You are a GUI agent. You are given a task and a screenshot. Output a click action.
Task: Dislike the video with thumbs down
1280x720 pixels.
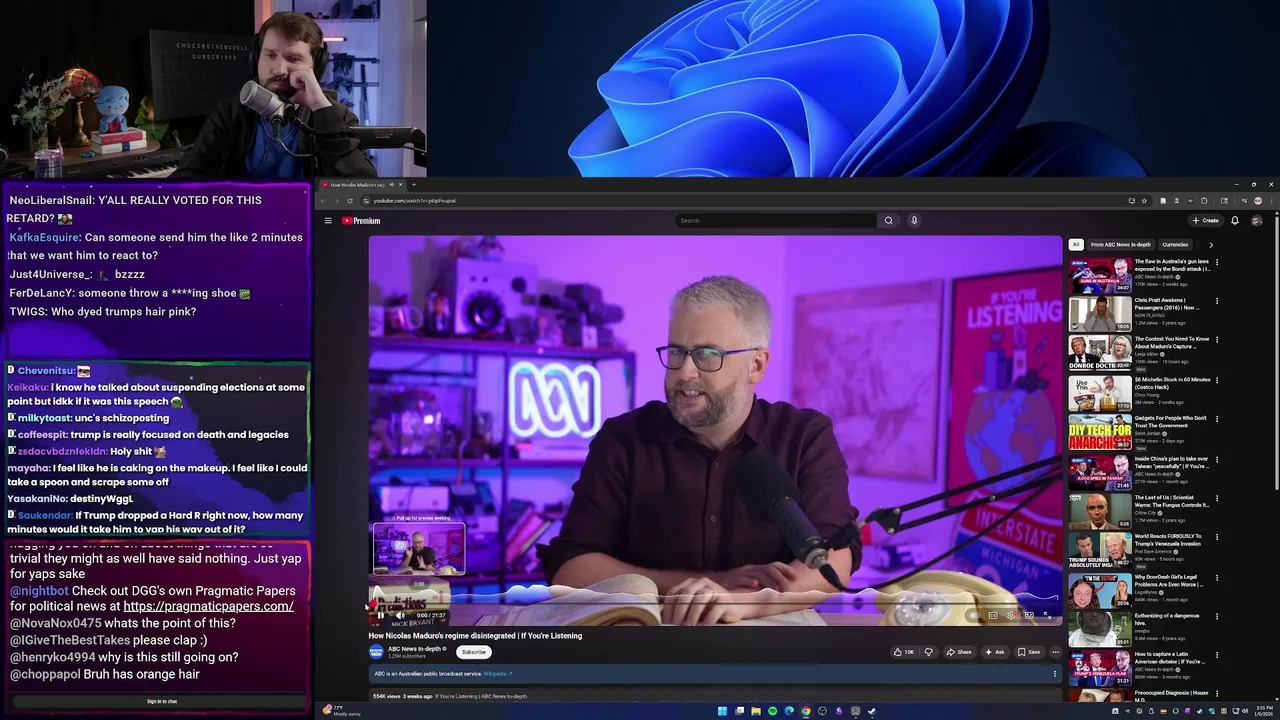point(928,652)
